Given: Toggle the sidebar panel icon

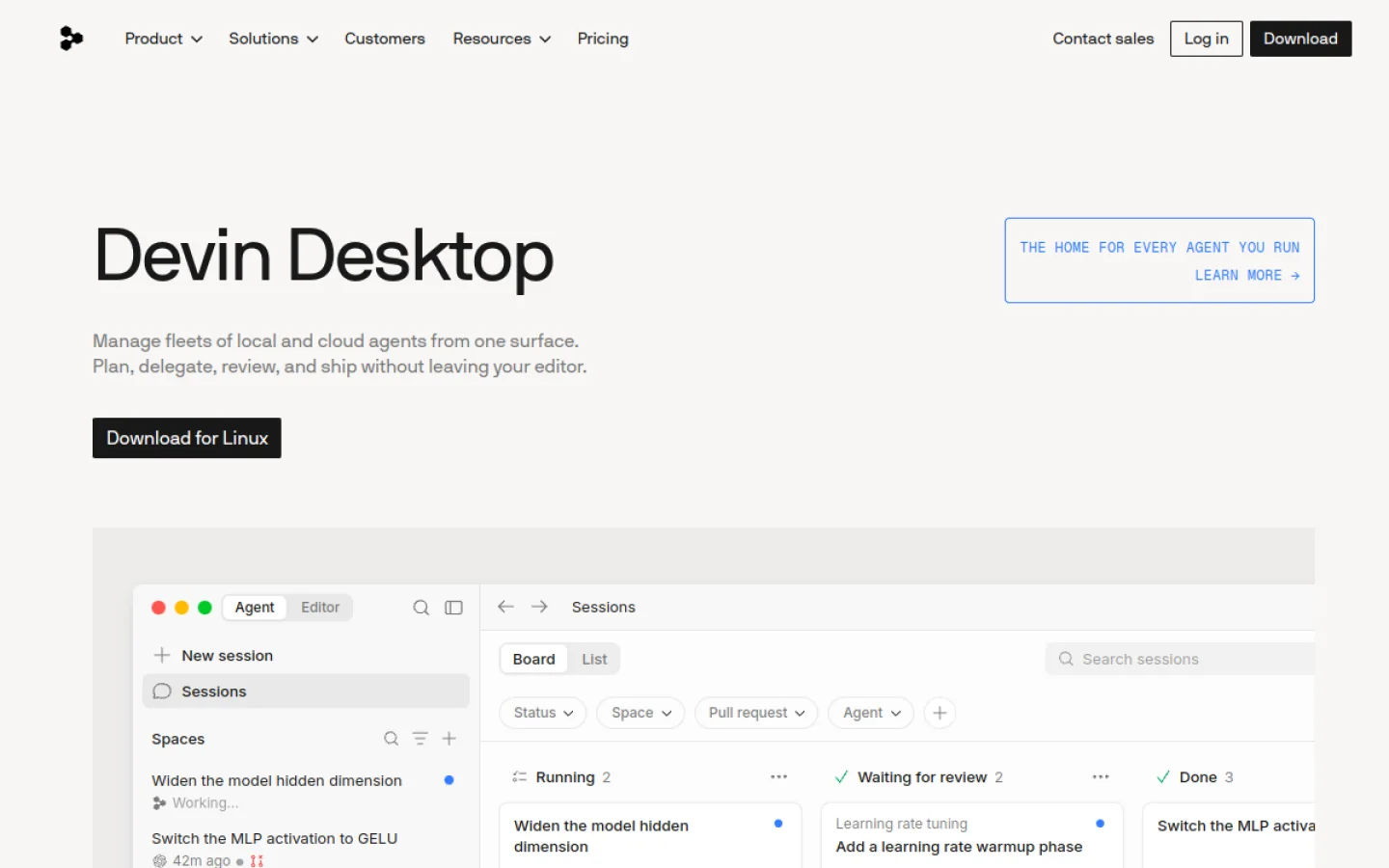Looking at the screenshot, I should point(453,608).
